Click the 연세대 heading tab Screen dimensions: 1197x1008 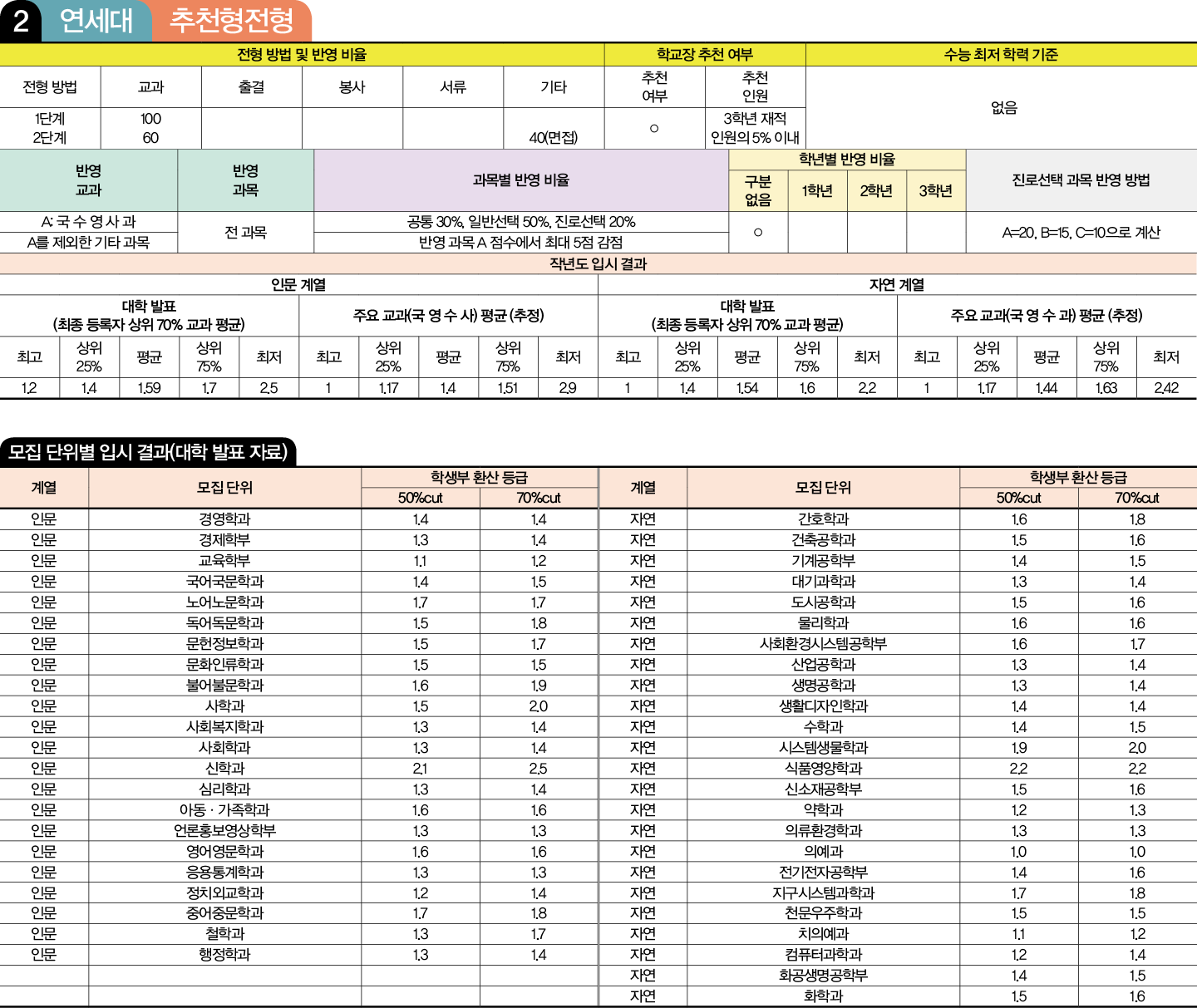pos(96,21)
